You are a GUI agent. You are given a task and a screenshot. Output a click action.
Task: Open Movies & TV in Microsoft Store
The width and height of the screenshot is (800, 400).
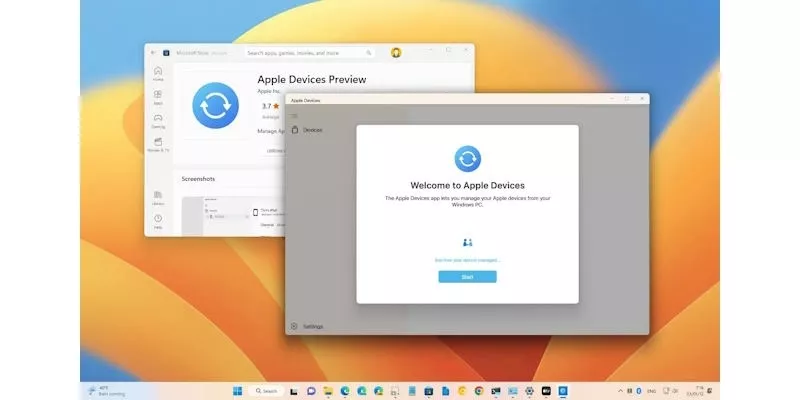click(158, 145)
